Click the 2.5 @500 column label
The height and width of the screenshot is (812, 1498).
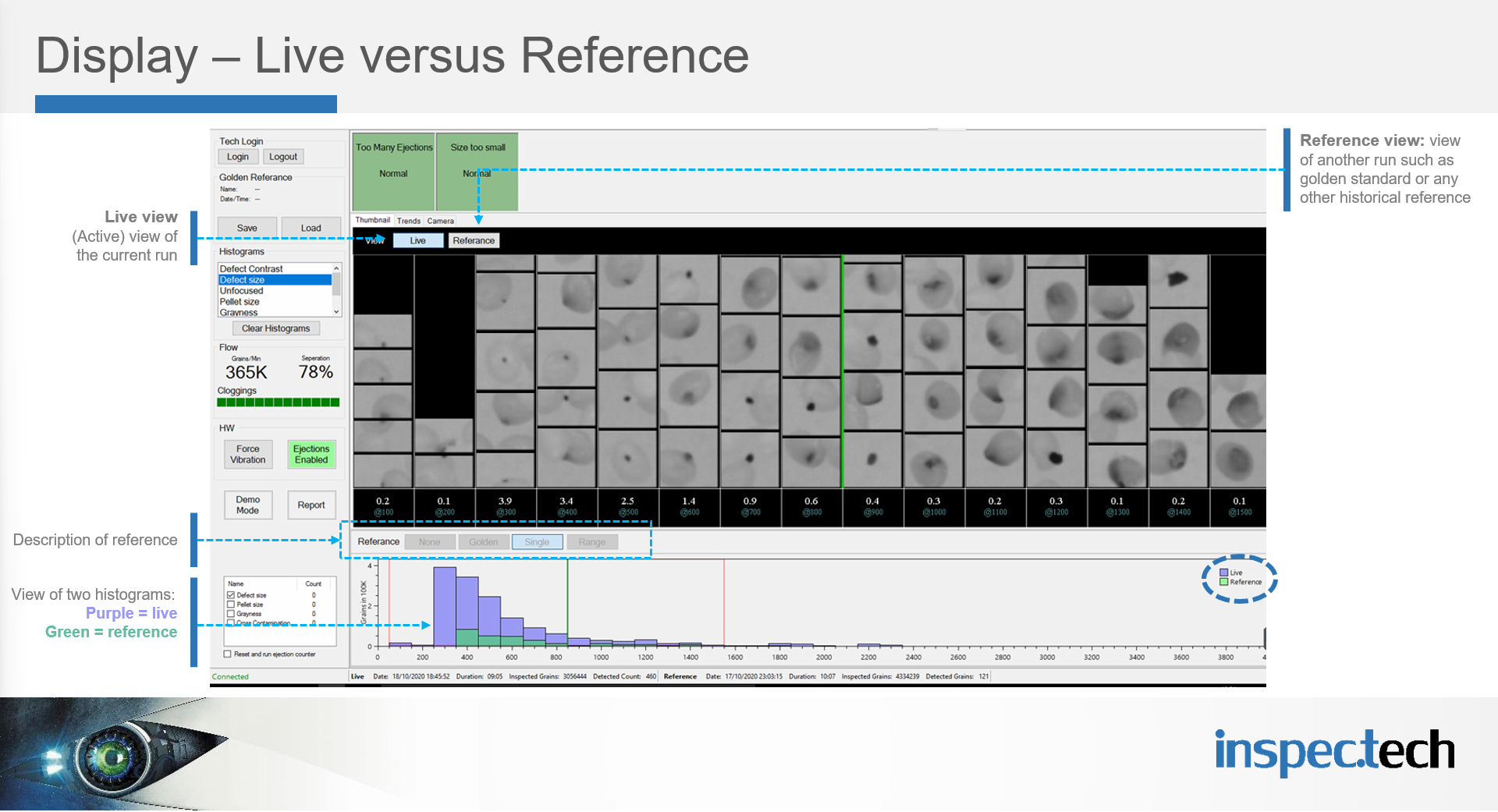point(628,507)
